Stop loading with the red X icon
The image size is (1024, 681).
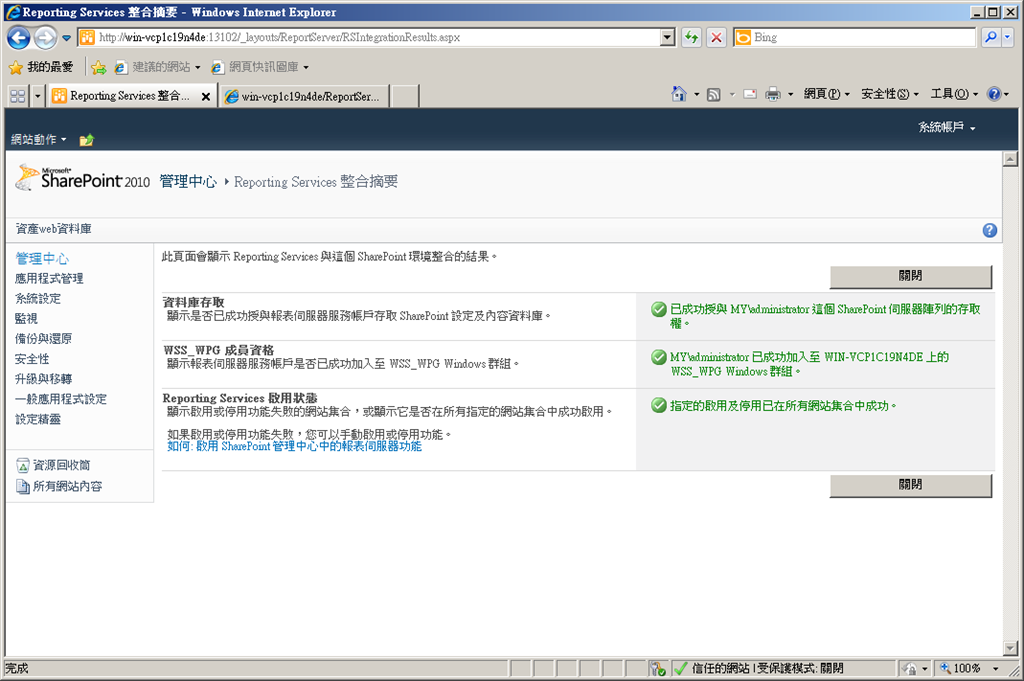pos(716,37)
